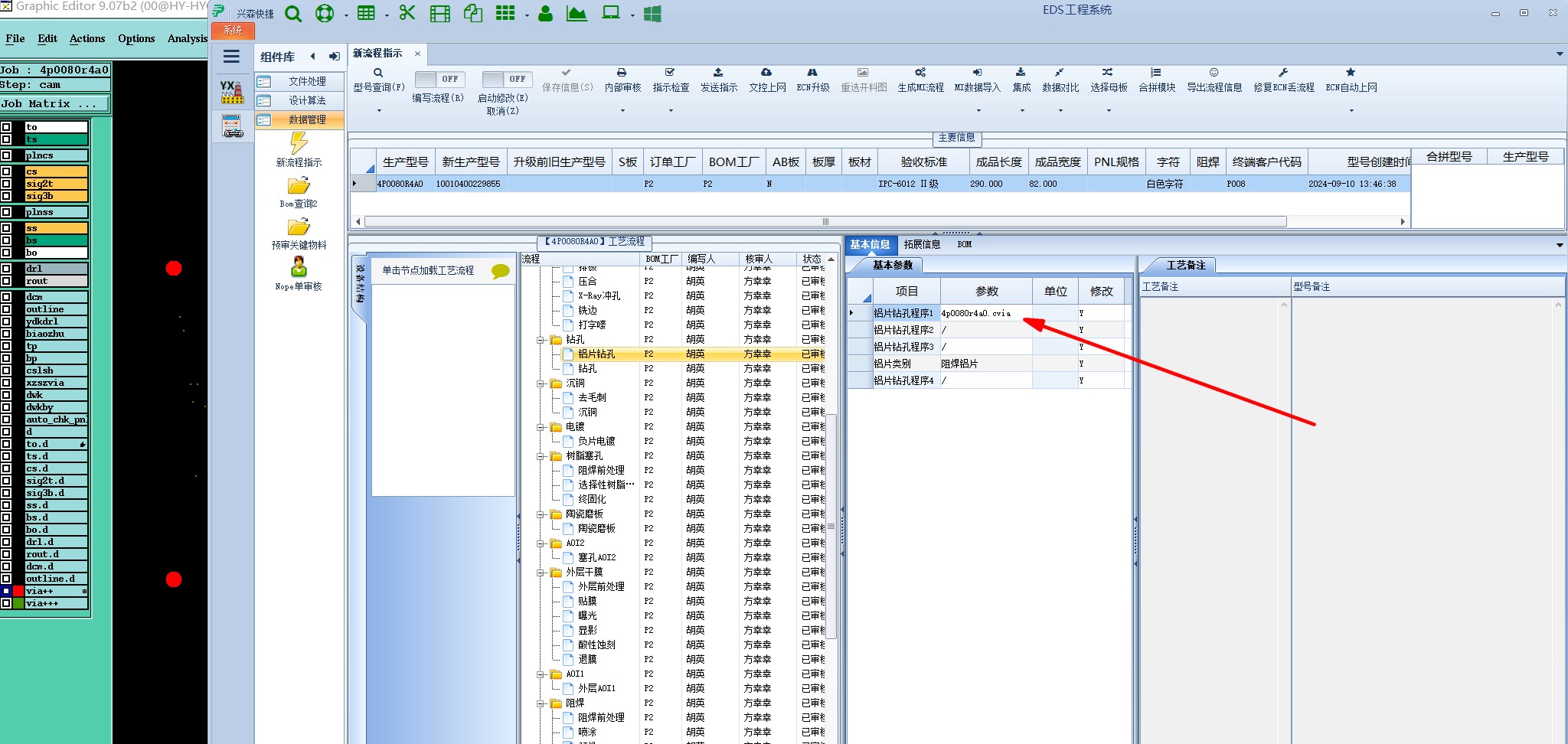
Task: Click 生成MI流程 gears button
Action: (920, 80)
